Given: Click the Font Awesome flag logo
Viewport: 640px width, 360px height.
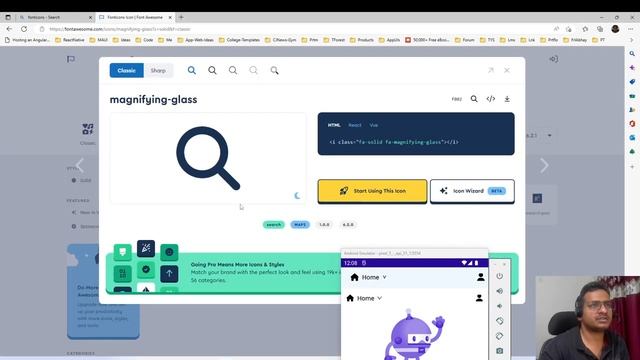Looking at the screenshot, I should [x=71, y=59].
